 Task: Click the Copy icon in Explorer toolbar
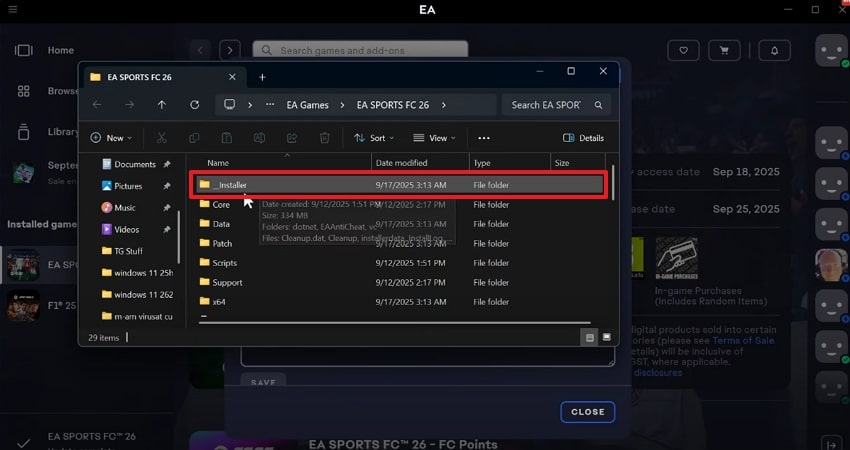pos(194,138)
